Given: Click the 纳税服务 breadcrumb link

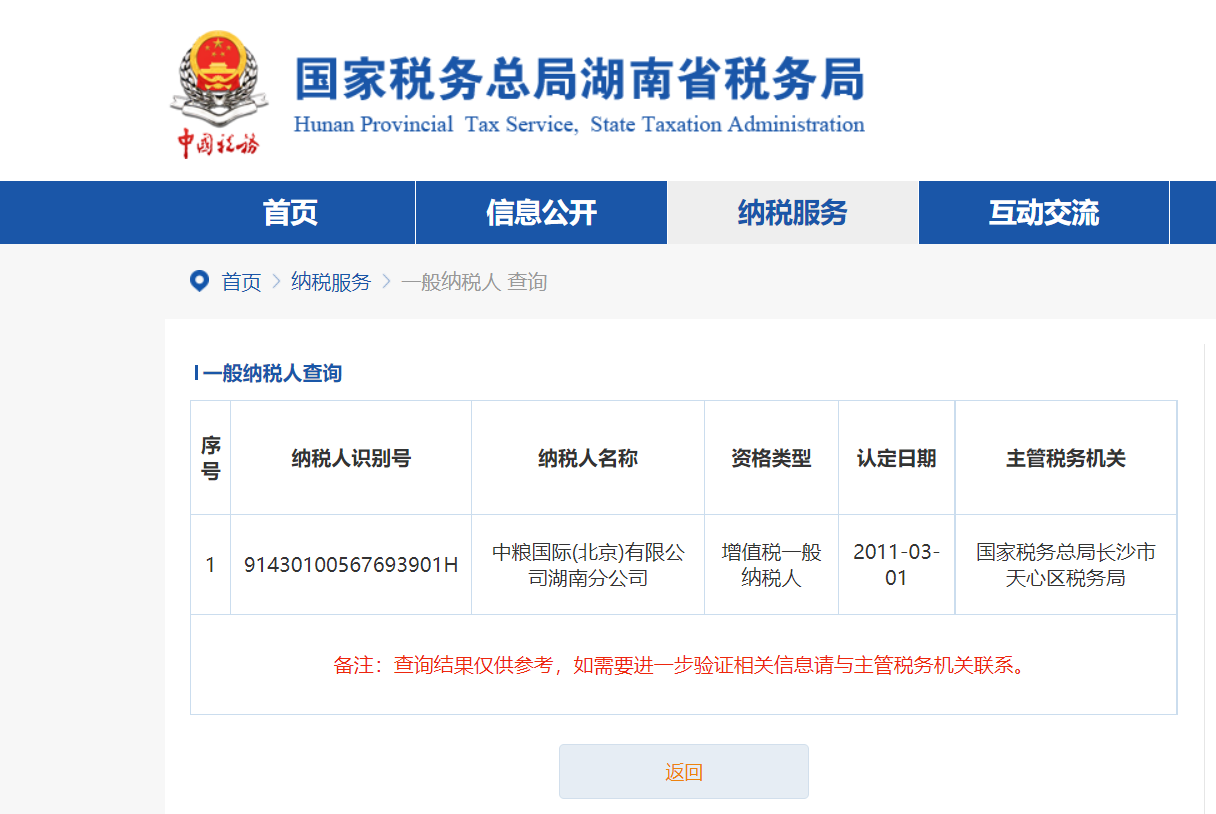Looking at the screenshot, I should click(x=331, y=282).
